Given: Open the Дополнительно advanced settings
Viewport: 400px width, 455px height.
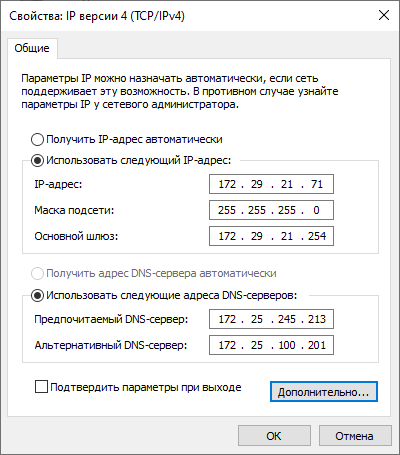Looking at the screenshot, I should pos(324,392).
